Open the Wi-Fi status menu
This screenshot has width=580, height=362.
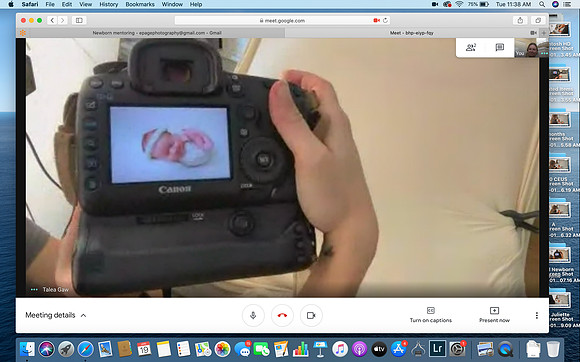459,4
